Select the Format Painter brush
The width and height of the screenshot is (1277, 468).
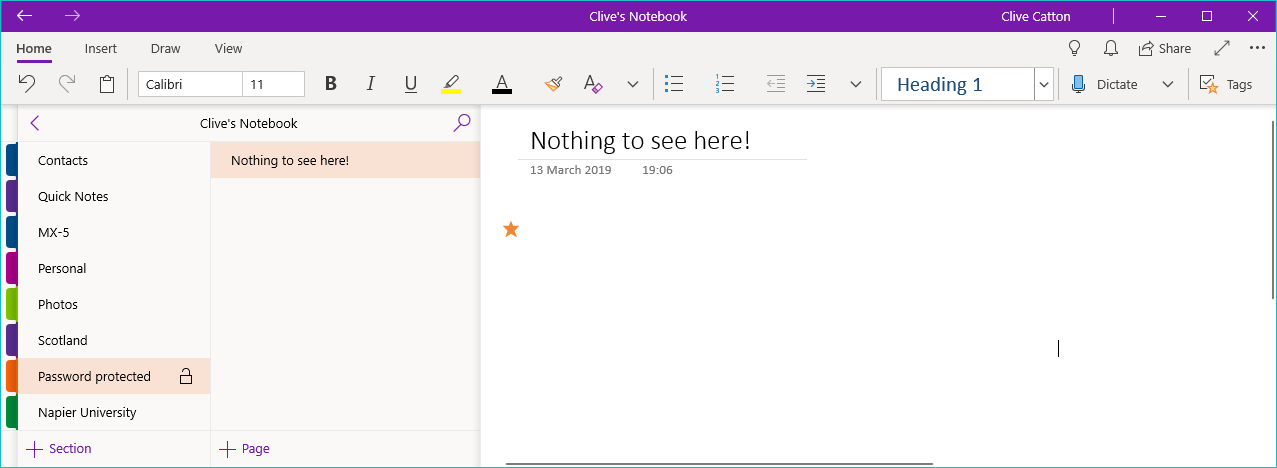tap(553, 84)
